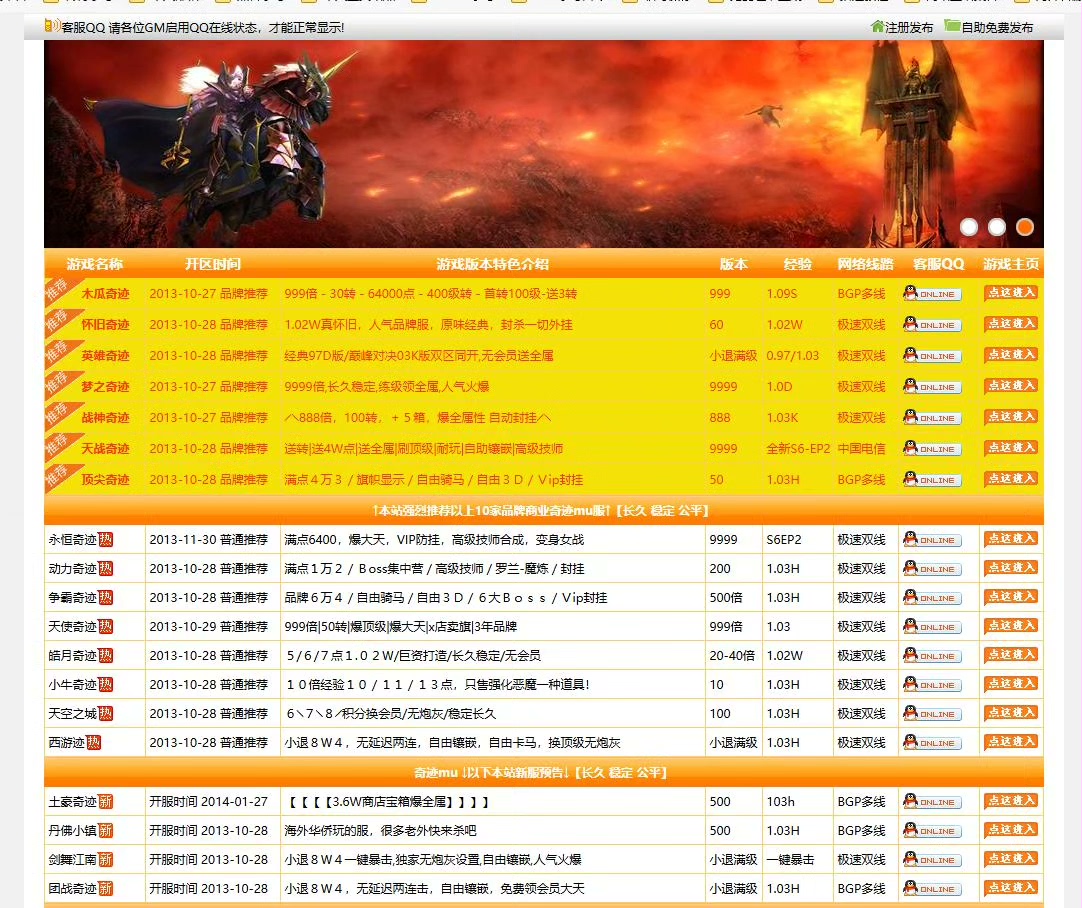This screenshot has height=908, width=1082.
Task: Click 点这进入 for 土豪奇迹 row
Action: [x=1011, y=802]
